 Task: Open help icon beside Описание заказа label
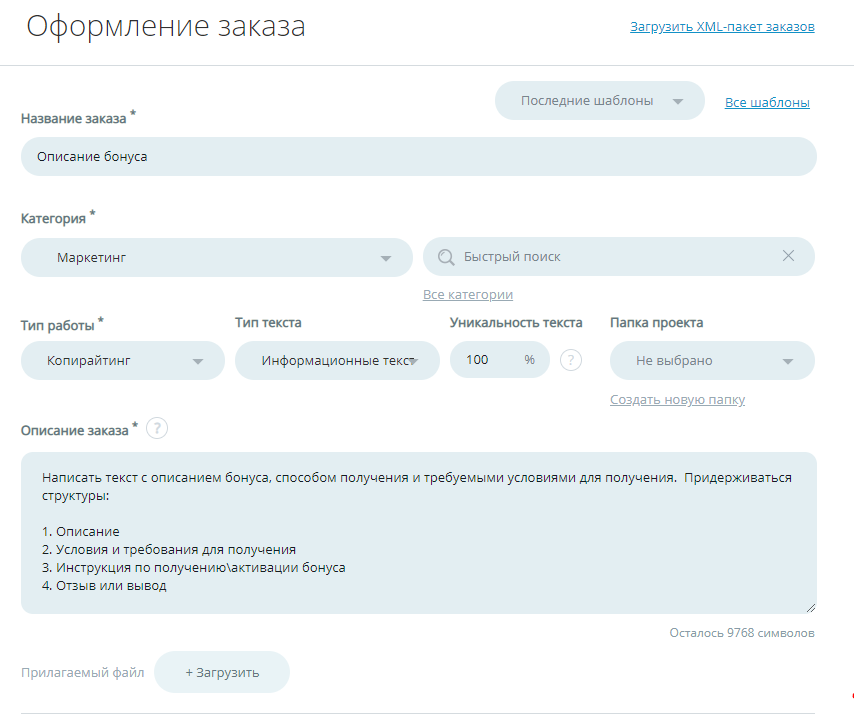point(157,429)
